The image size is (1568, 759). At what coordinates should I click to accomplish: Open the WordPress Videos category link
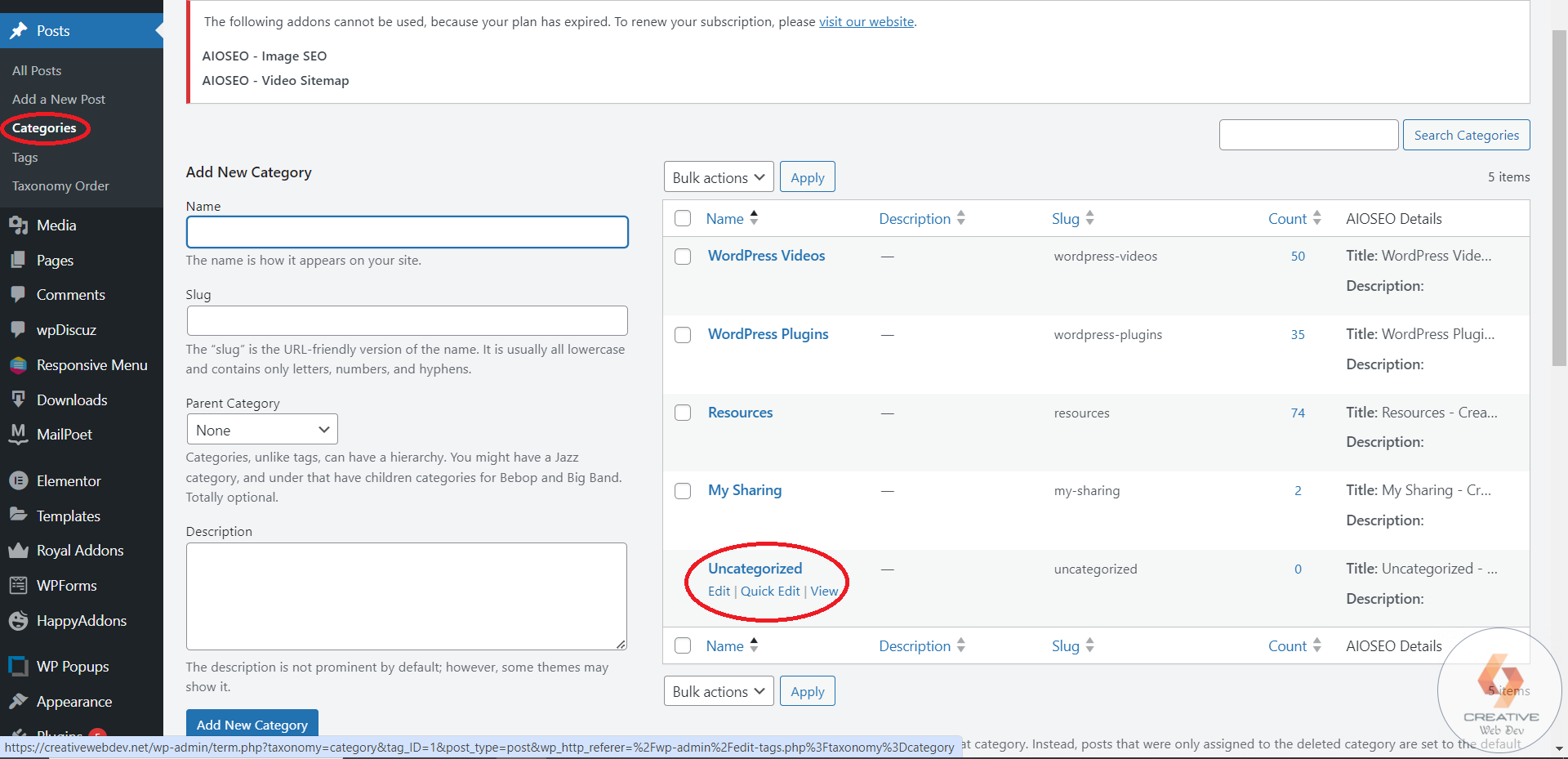coord(767,256)
